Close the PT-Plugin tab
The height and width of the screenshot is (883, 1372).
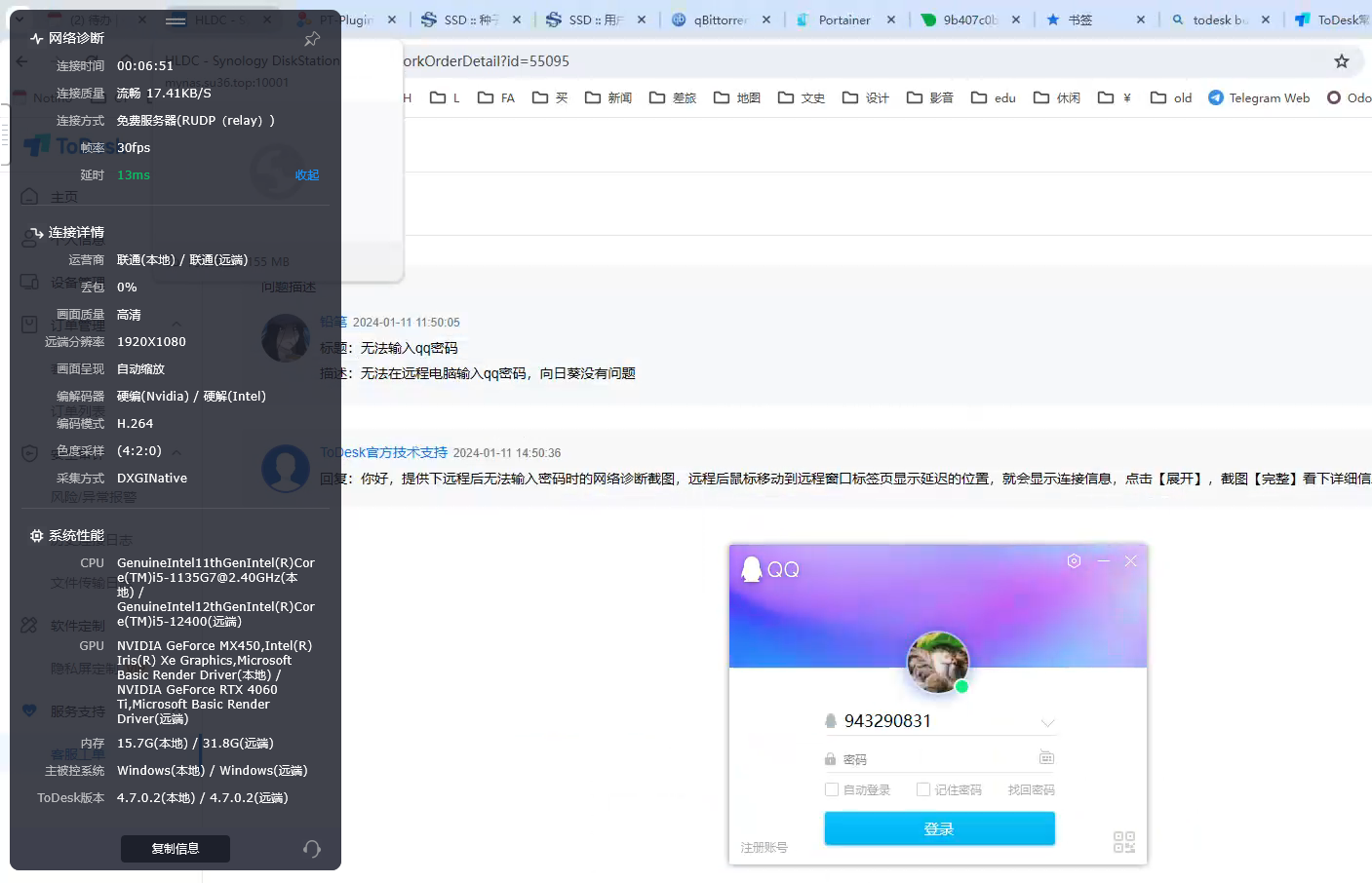(392, 19)
